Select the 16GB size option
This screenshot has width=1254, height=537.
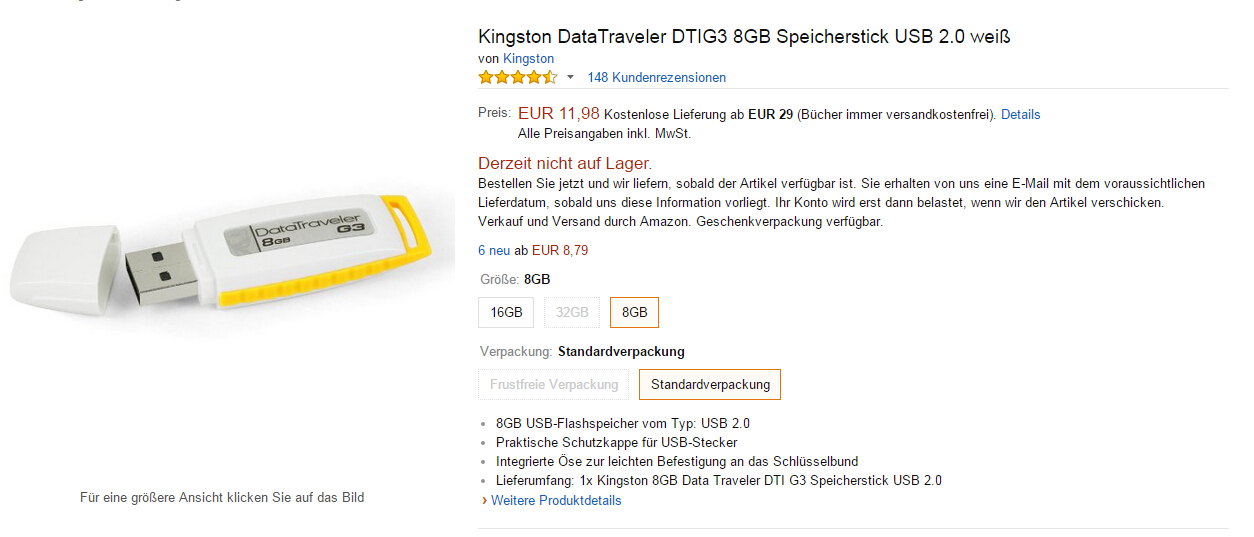pyautogui.click(x=506, y=312)
